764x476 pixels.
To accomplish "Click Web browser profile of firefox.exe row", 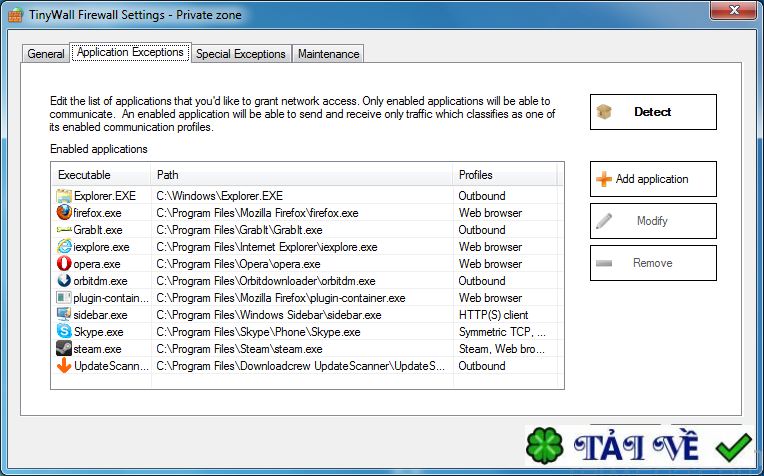I will 490,213.
